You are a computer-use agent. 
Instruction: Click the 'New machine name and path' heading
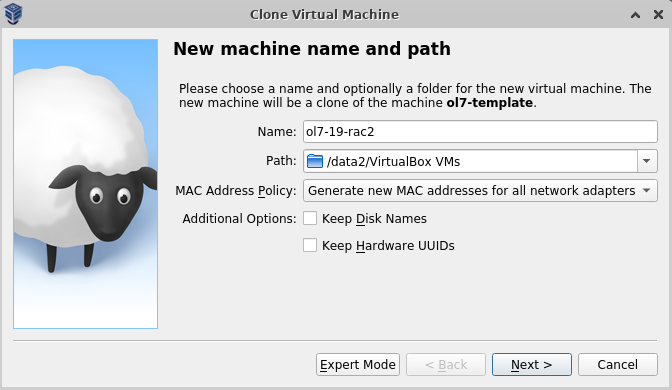click(312, 48)
